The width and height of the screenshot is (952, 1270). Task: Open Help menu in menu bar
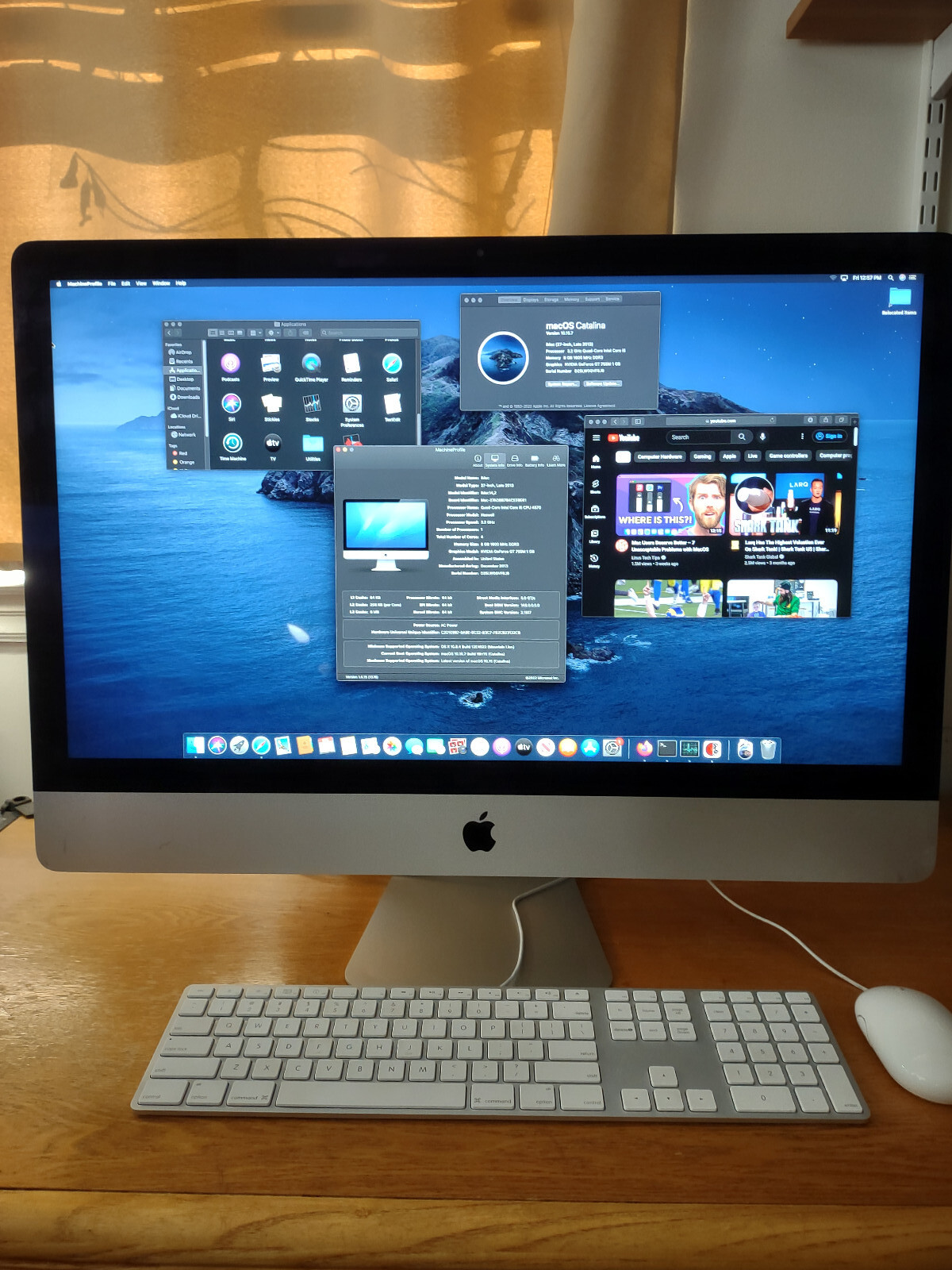click(x=181, y=283)
